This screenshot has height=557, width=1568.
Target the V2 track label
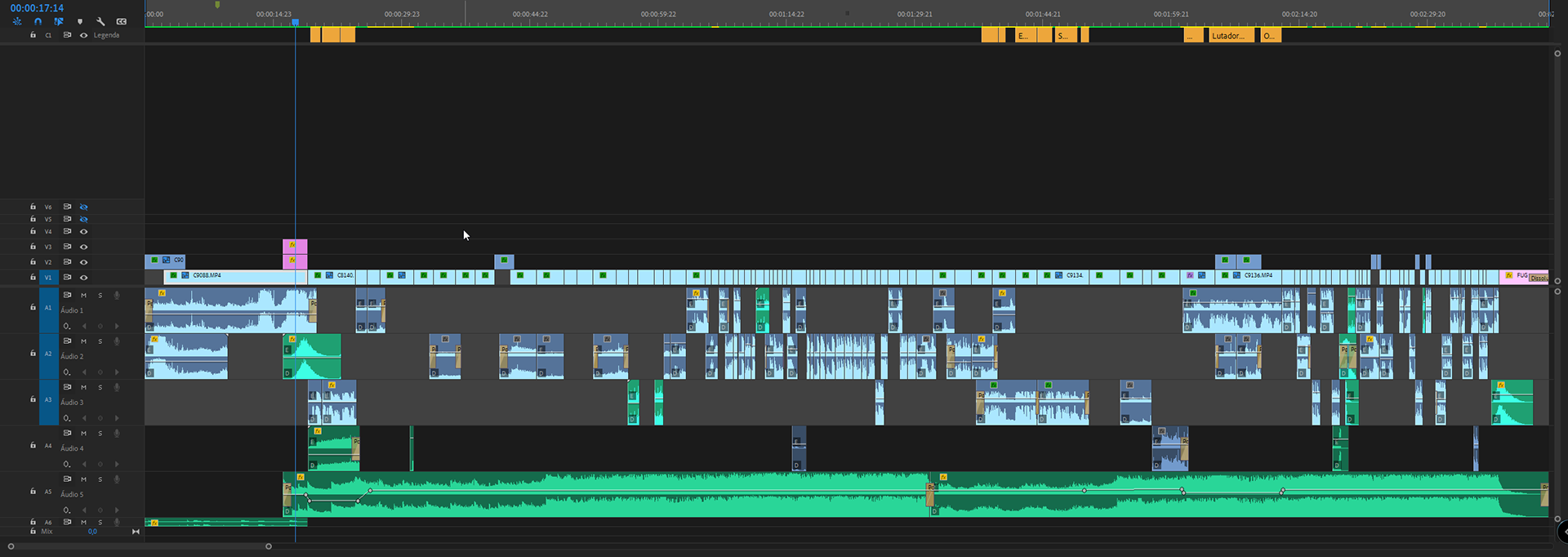[48, 262]
